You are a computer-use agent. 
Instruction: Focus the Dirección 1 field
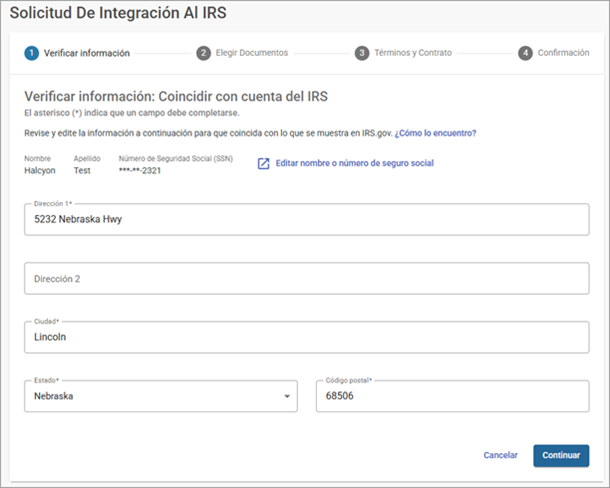307,219
